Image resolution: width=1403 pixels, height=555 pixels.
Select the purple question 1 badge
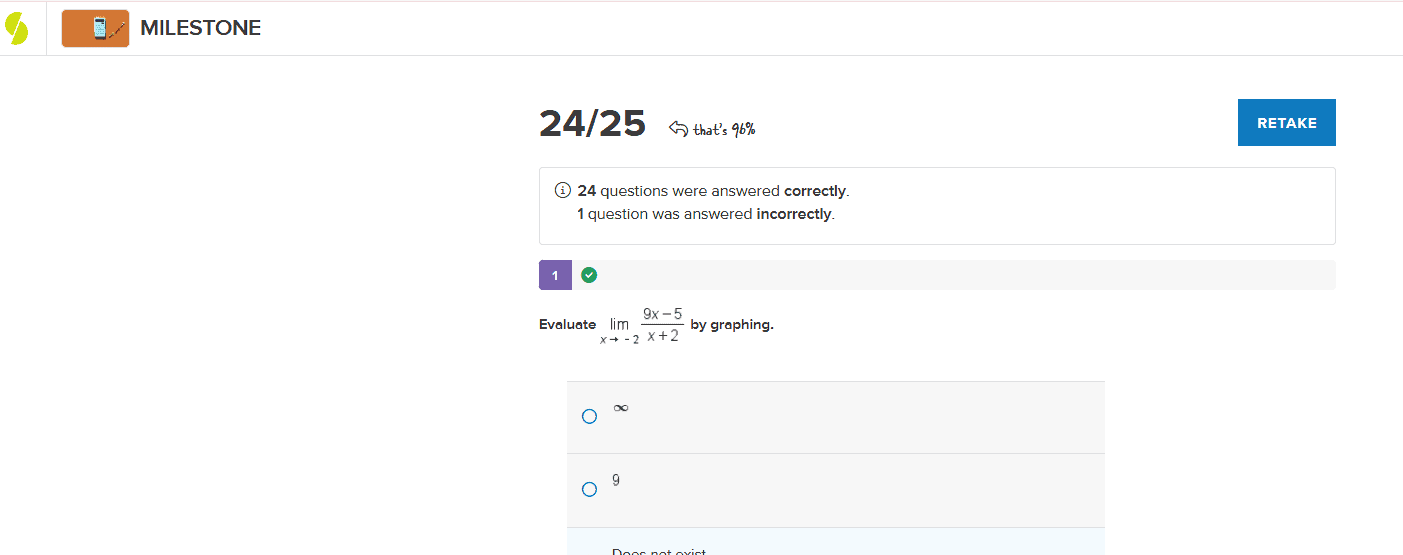pos(555,275)
